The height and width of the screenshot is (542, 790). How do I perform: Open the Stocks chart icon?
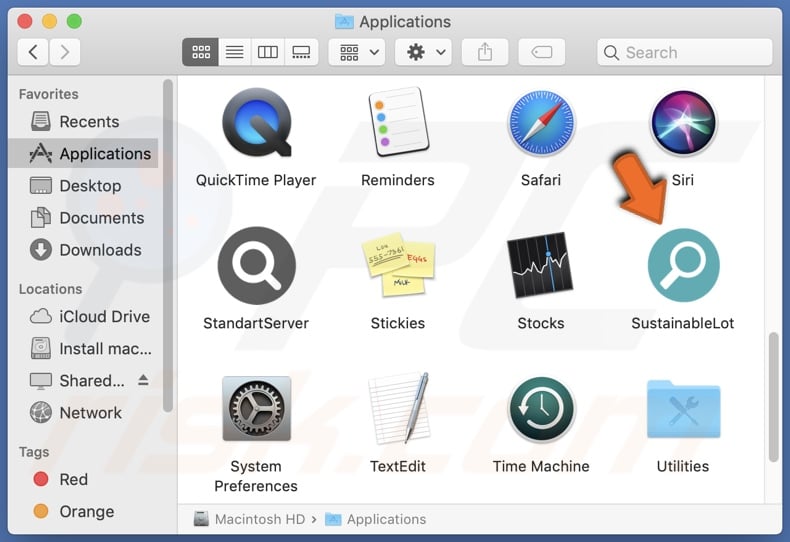pyautogui.click(x=540, y=265)
